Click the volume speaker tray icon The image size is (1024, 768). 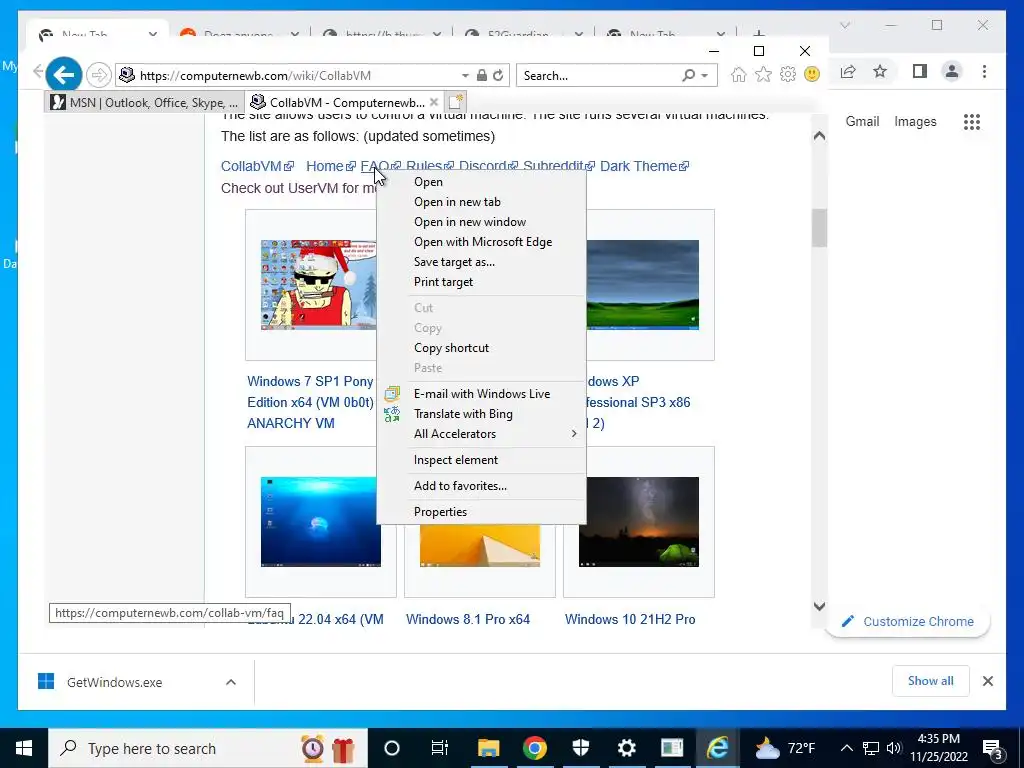coord(894,748)
